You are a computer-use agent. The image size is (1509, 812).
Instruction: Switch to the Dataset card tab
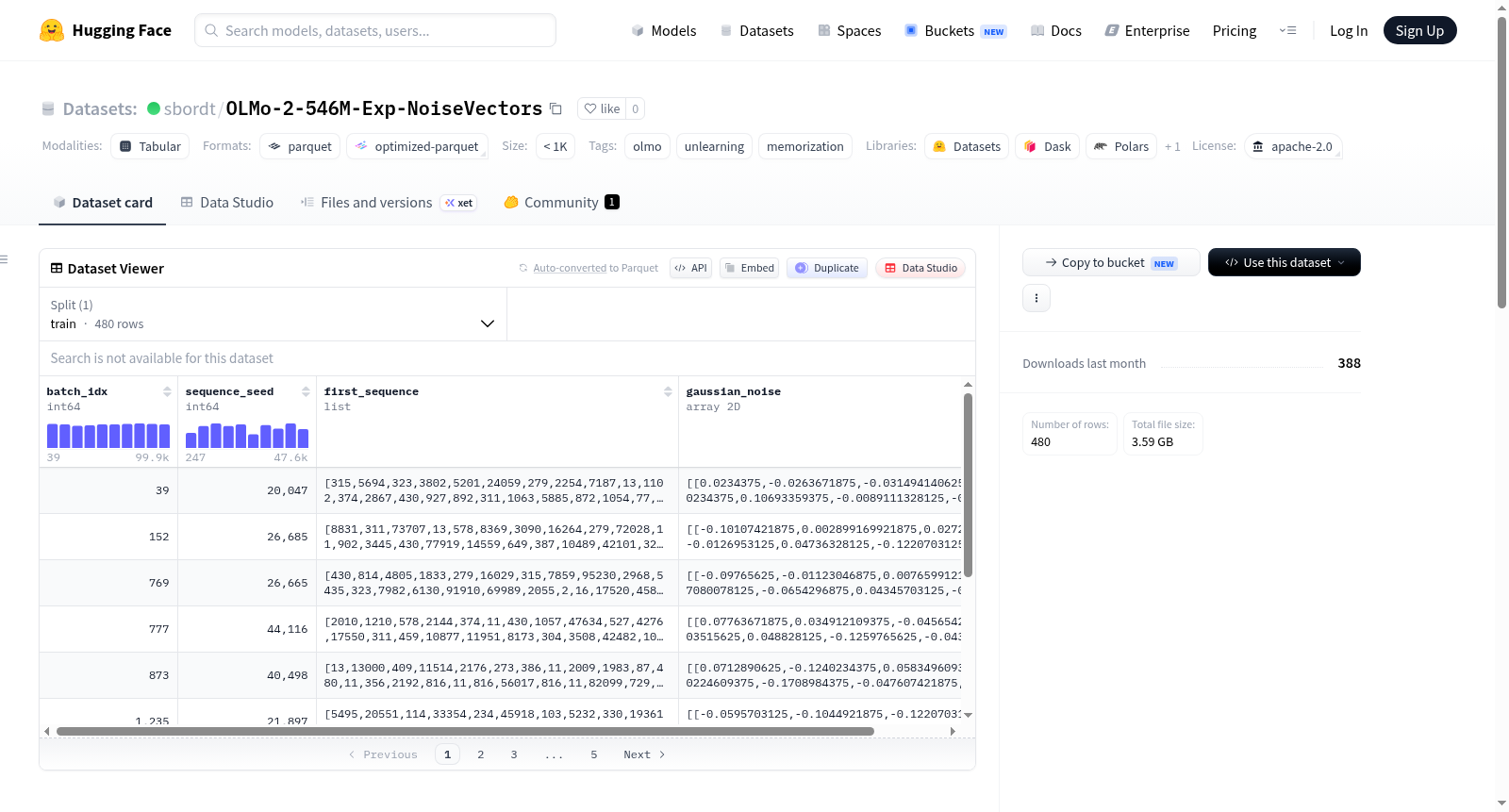tap(103, 202)
